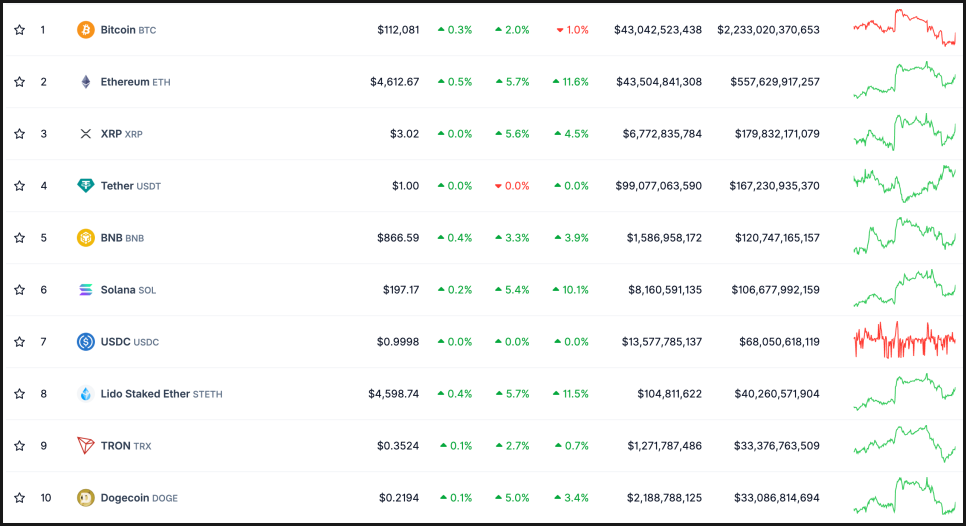Click Ethereum's 11.6% weekly change

570,81
